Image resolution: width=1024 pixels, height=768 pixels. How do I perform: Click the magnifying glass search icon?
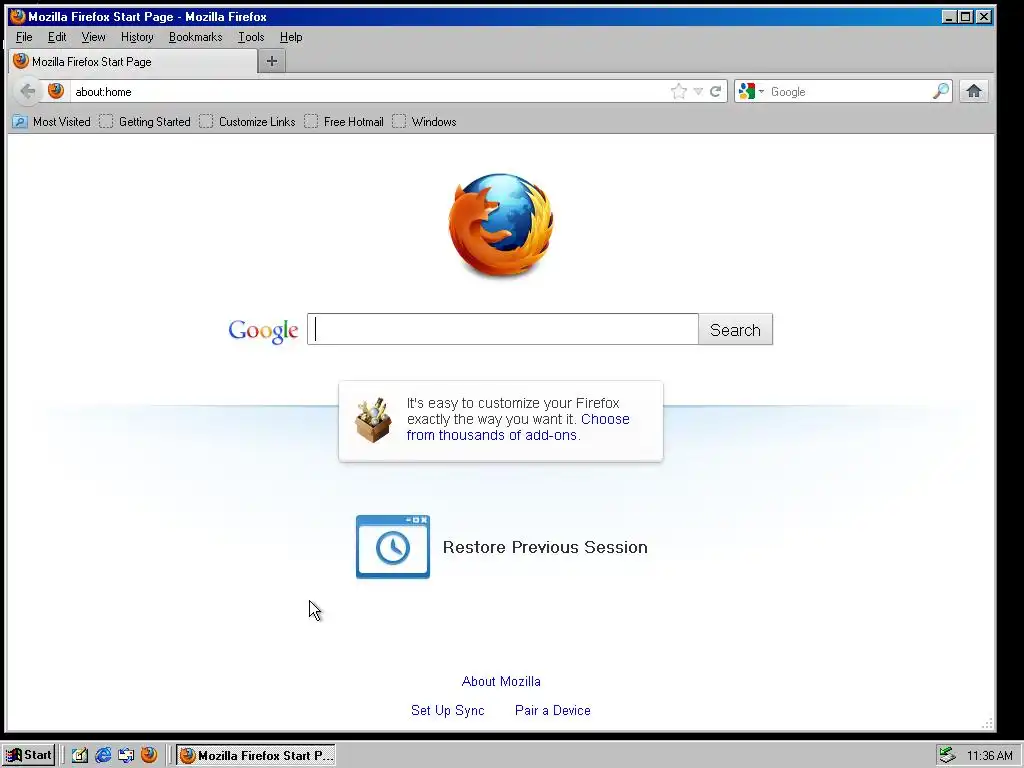tap(940, 91)
